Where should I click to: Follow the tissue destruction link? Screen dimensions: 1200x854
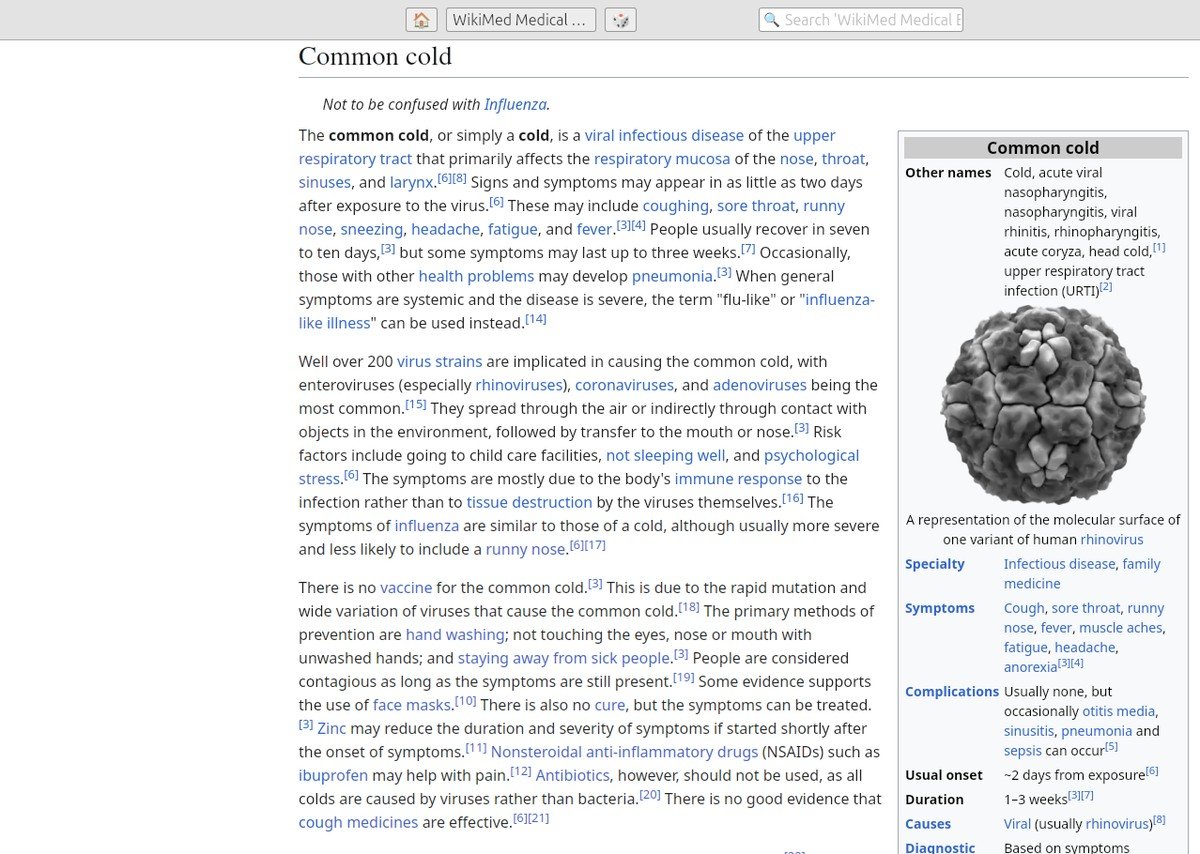(529, 502)
